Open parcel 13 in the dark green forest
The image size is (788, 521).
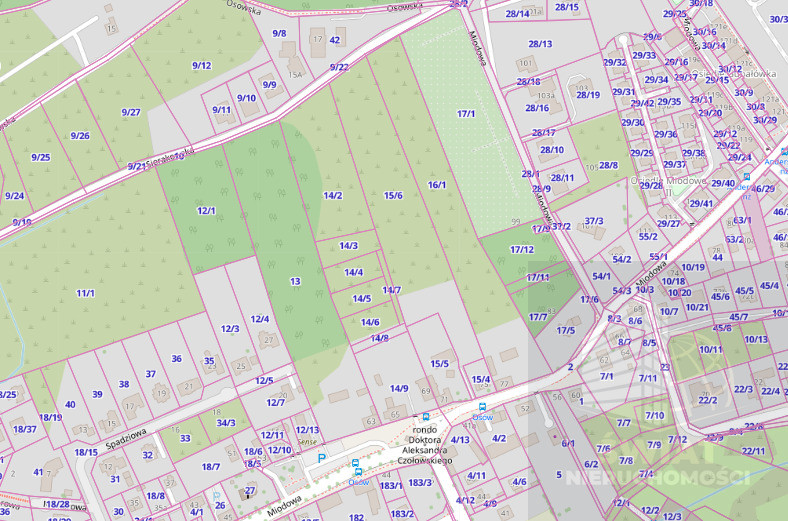[x=296, y=281]
